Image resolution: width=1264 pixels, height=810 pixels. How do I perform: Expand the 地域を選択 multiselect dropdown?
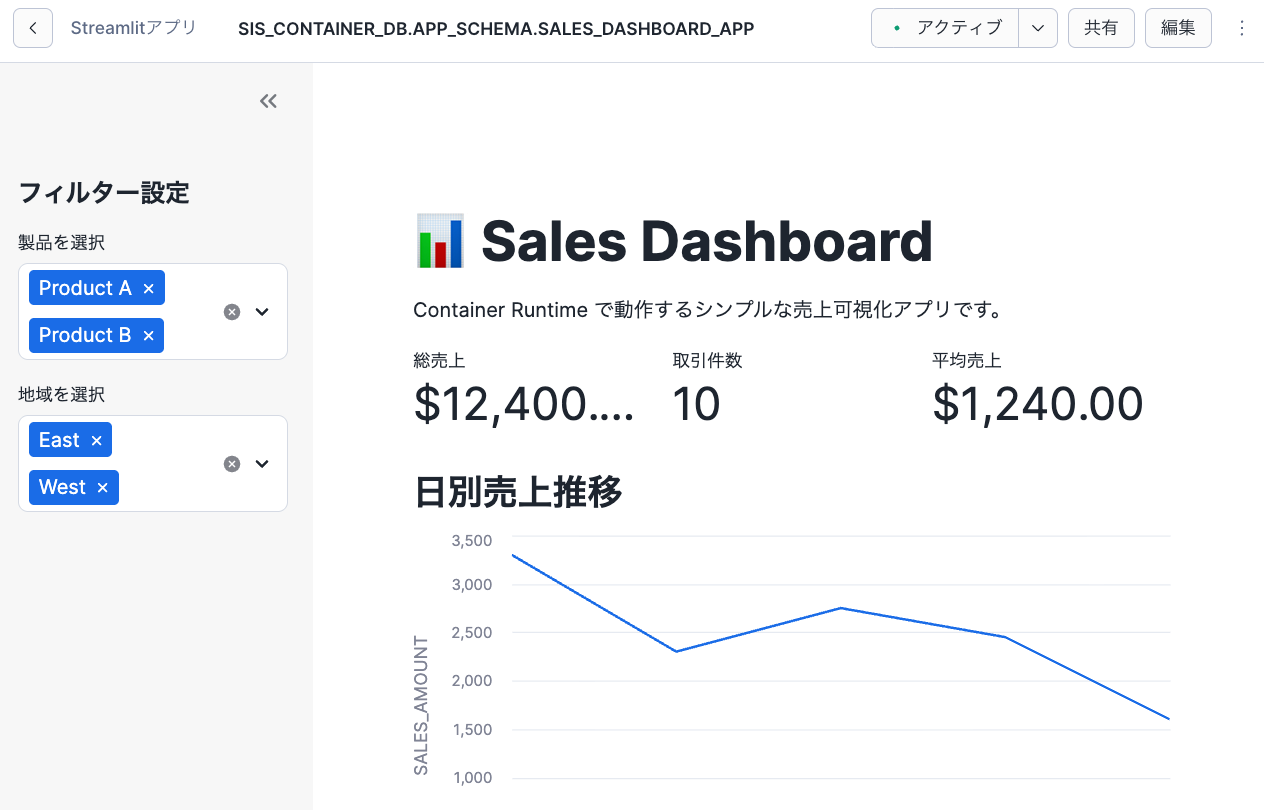(x=262, y=463)
